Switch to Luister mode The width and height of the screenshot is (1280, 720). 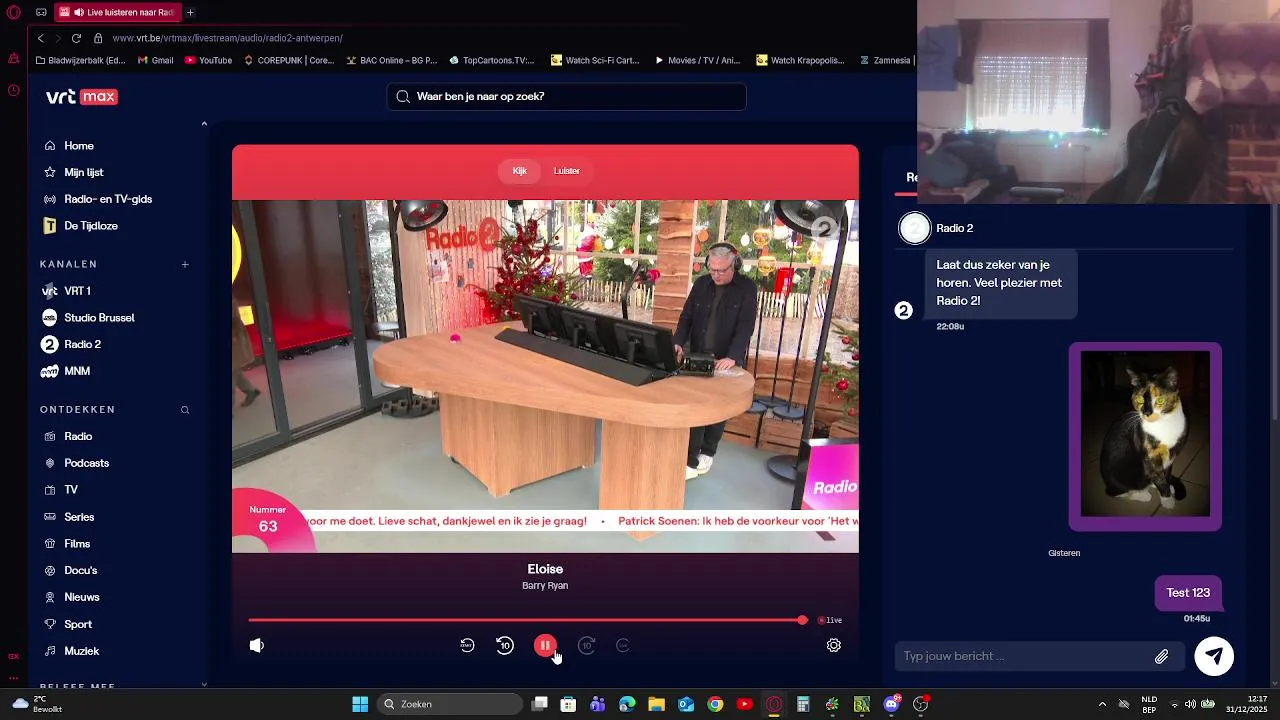[x=567, y=171]
